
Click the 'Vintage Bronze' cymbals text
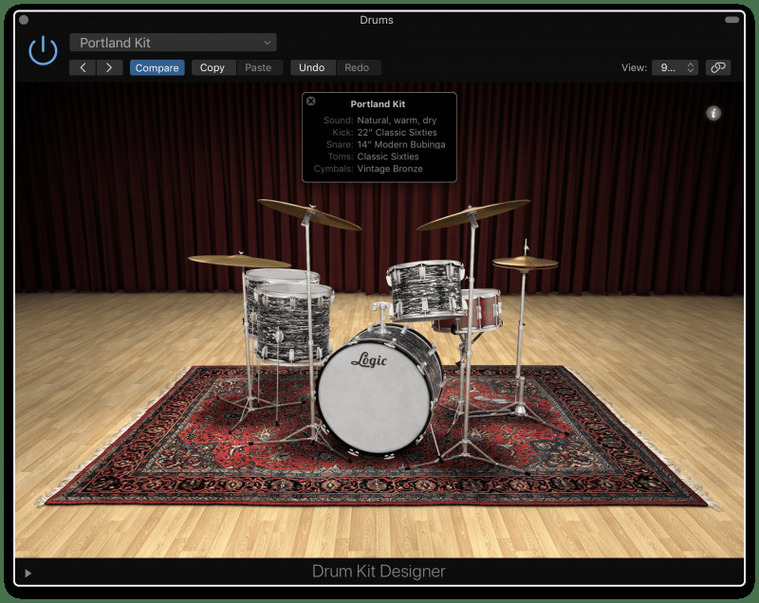[390, 169]
